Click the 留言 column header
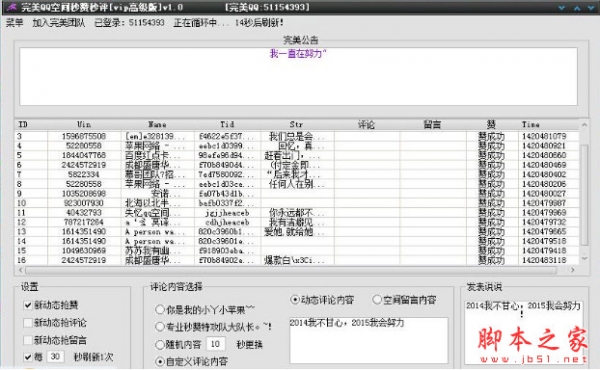 (x=432, y=124)
